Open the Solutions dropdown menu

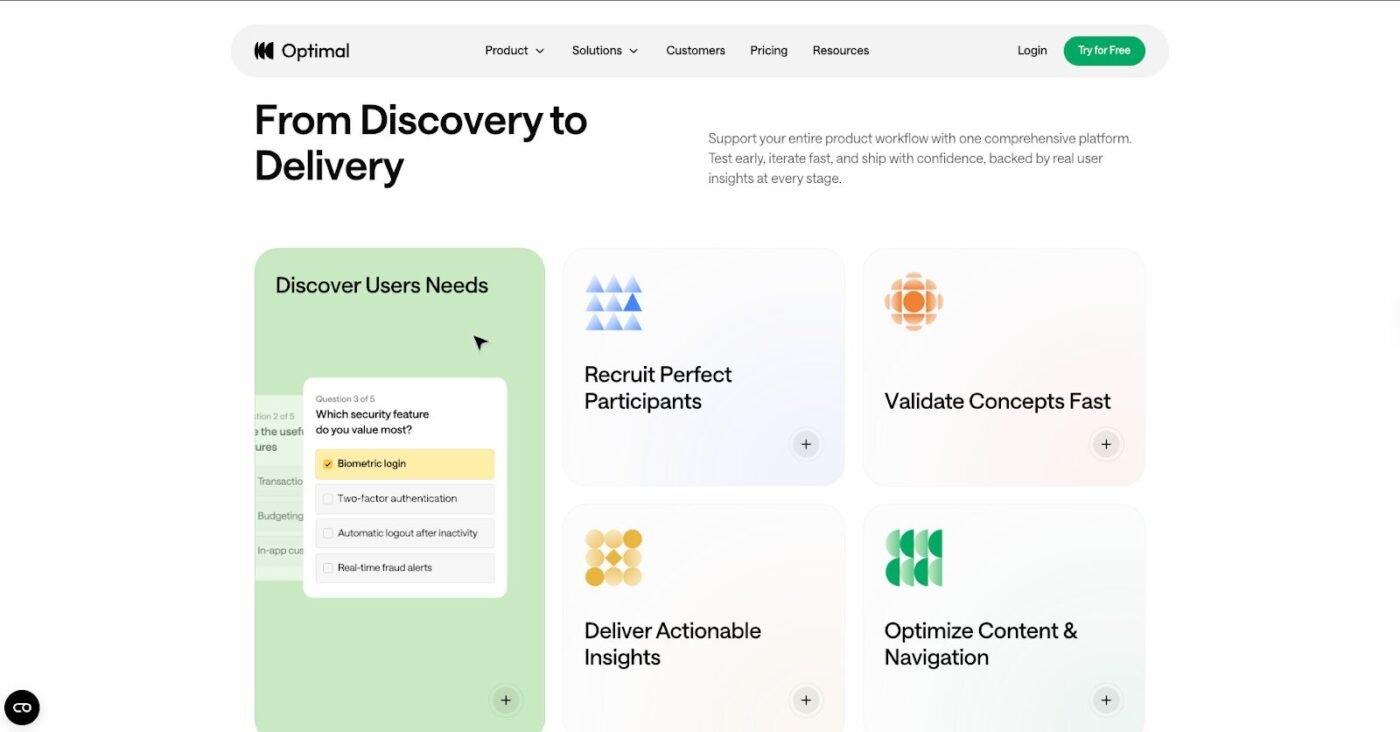[604, 51]
